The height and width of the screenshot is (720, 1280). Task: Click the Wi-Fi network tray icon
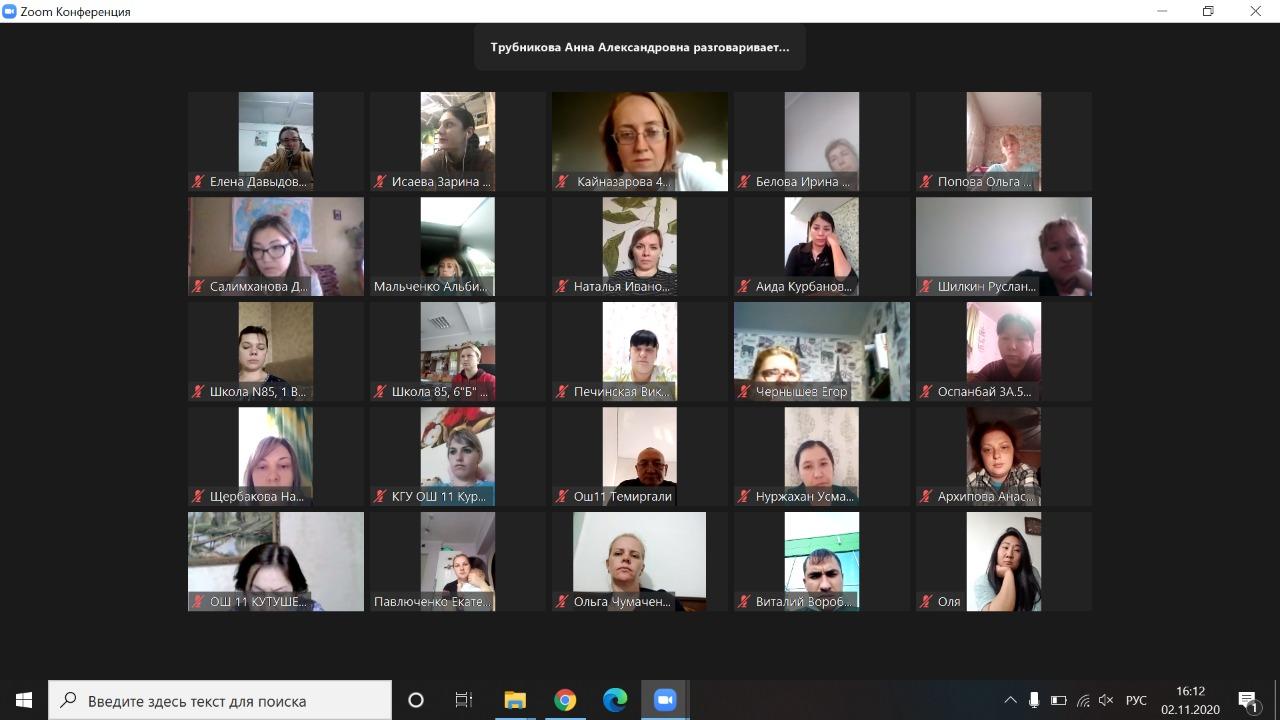tap(1083, 700)
